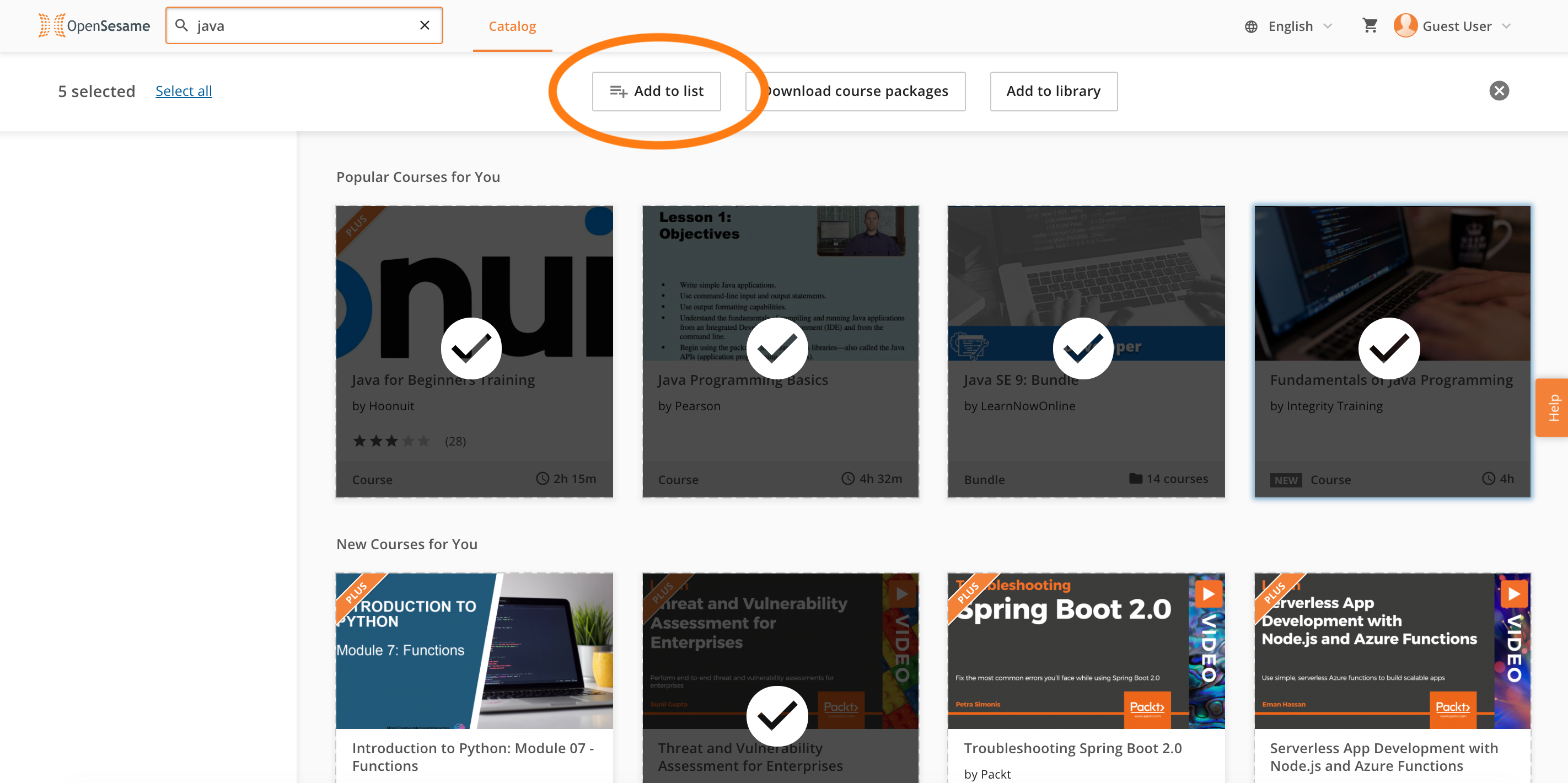
Task: Click 'by LearnNowOnline' provider text
Action: [1019, 406]
